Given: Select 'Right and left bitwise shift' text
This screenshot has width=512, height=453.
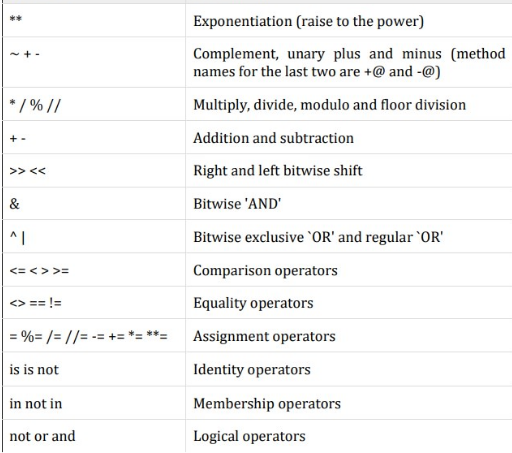Looking at the screenshot, I should point(278,171).
